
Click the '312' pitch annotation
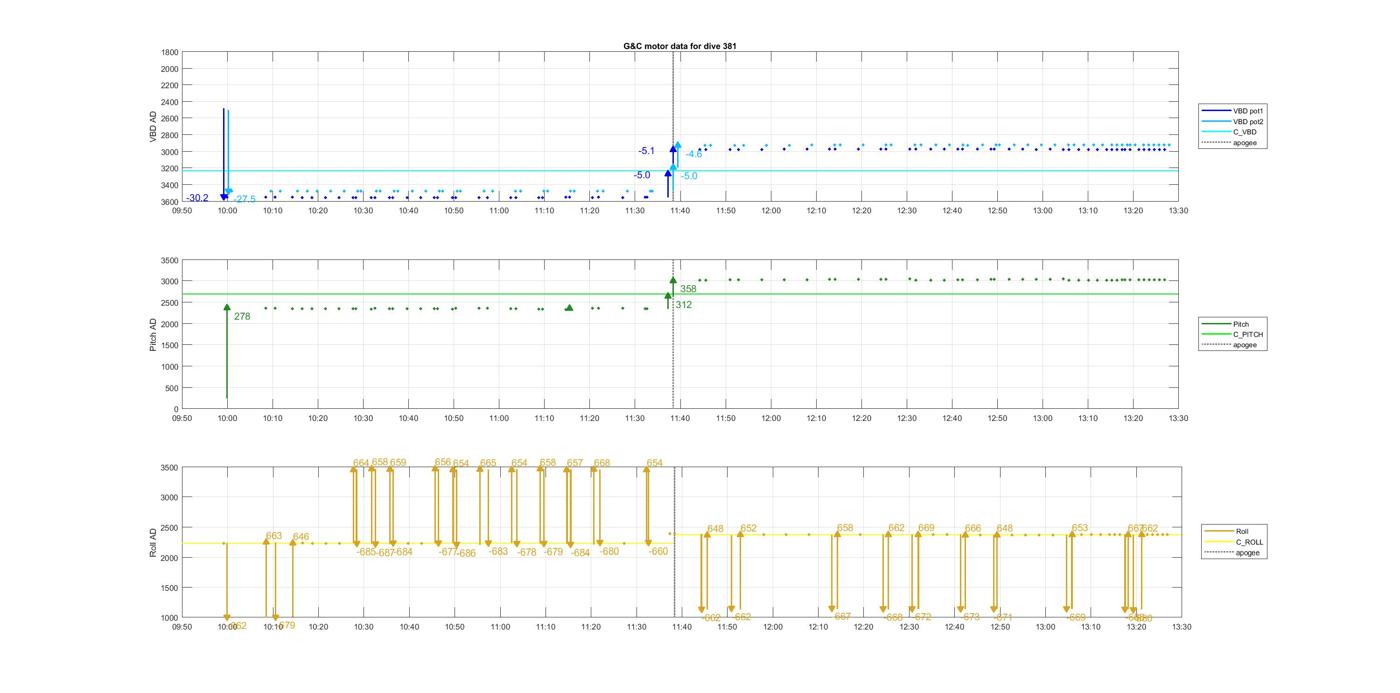pyautogui.click(x=684, y=305)
